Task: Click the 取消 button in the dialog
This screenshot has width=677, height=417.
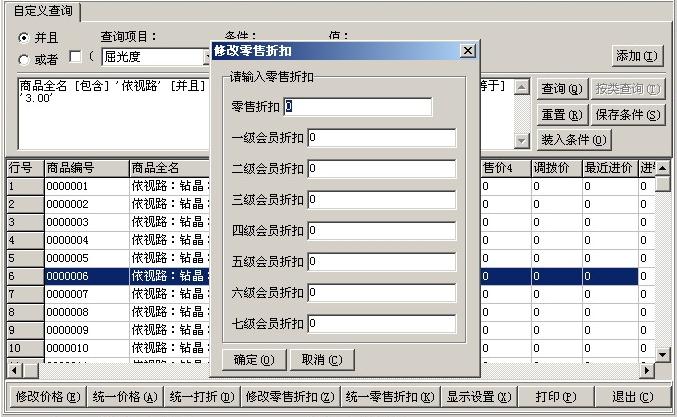Action: point(321,360)
